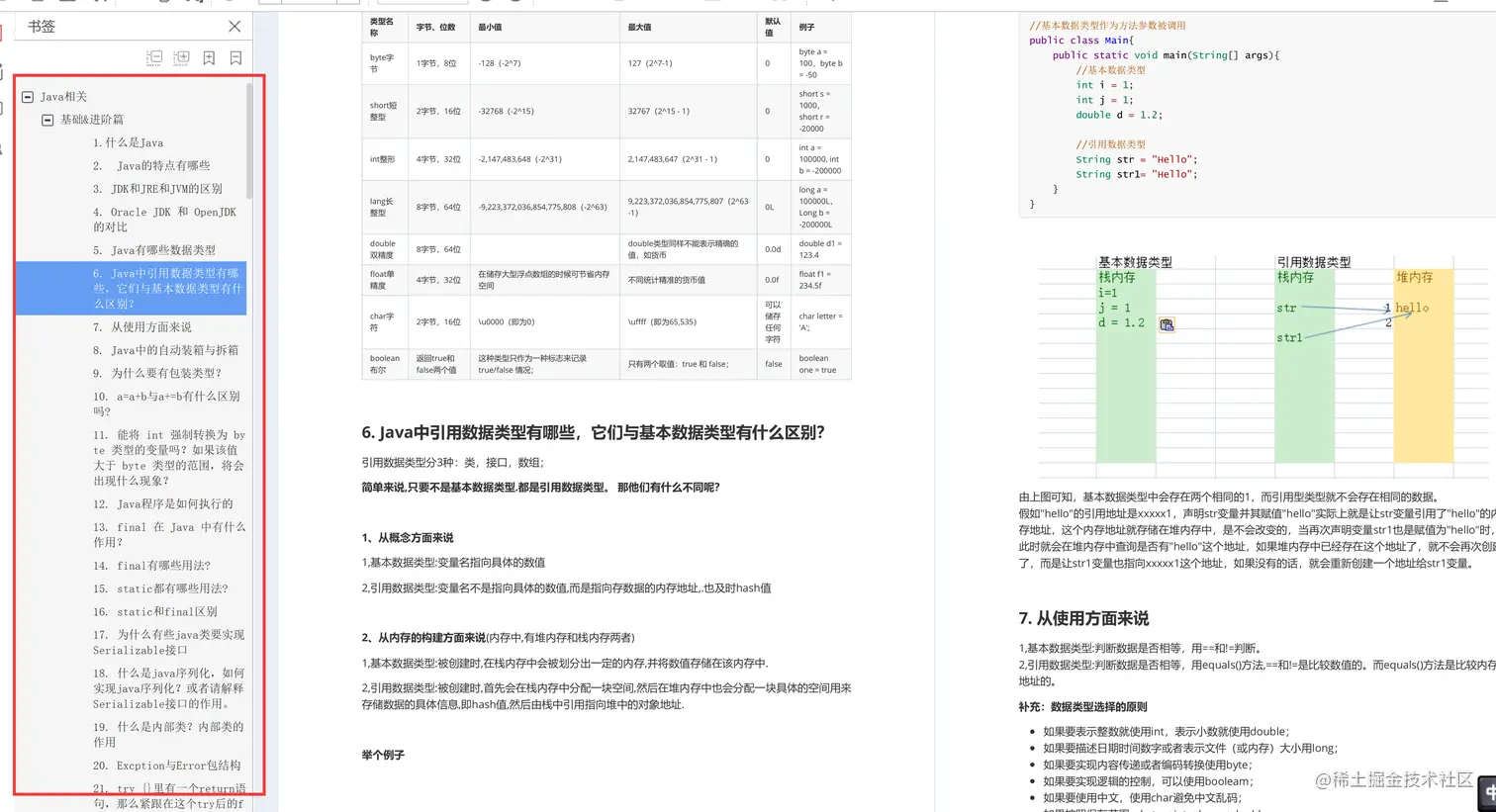The image size is (1496, 812).
Task: Open bookmark 8. Java中的自动装箱与拆箱
Action: (165, 350)
